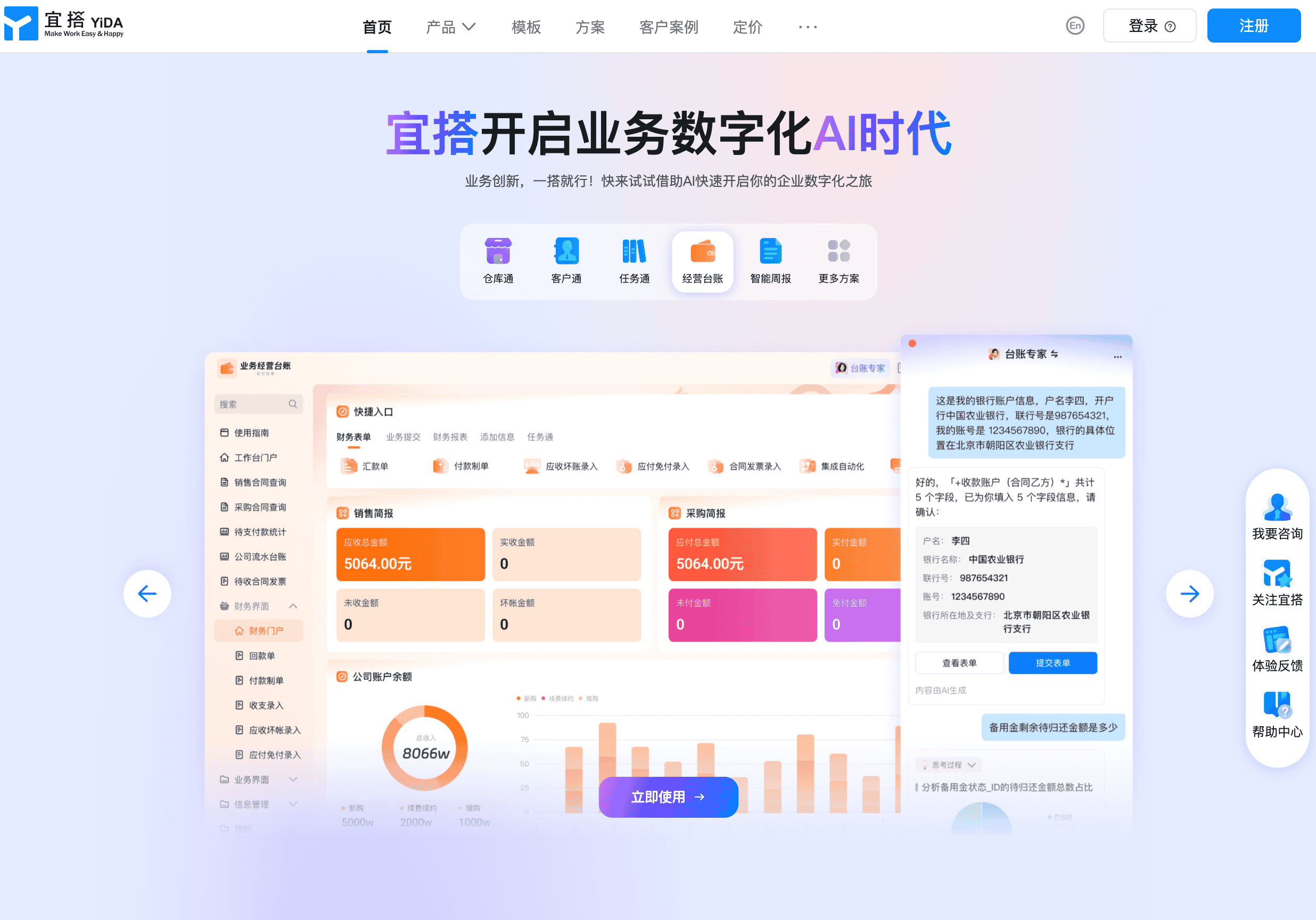Click the 应收总金额 5064.00元 card

pos(410,554)
